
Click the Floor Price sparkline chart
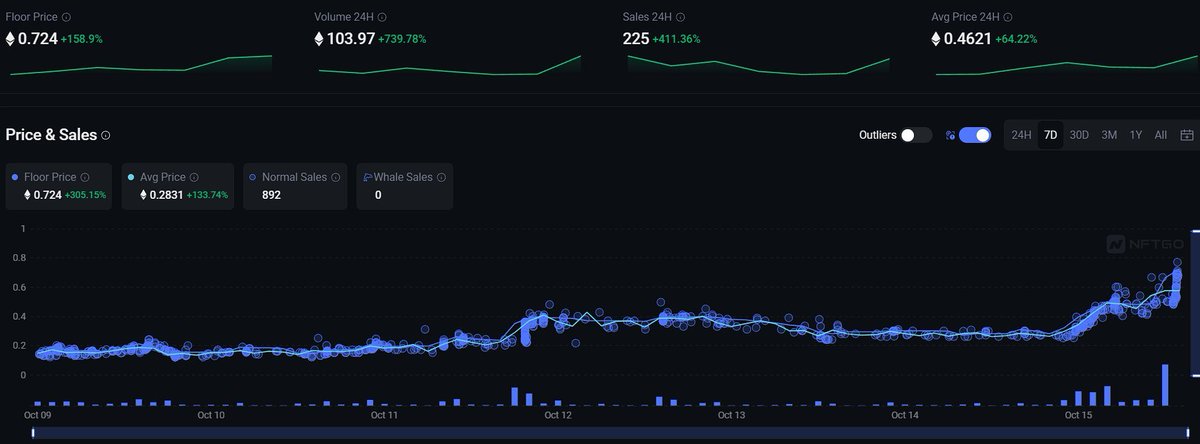pyautogui.click(x=139, y=65)
